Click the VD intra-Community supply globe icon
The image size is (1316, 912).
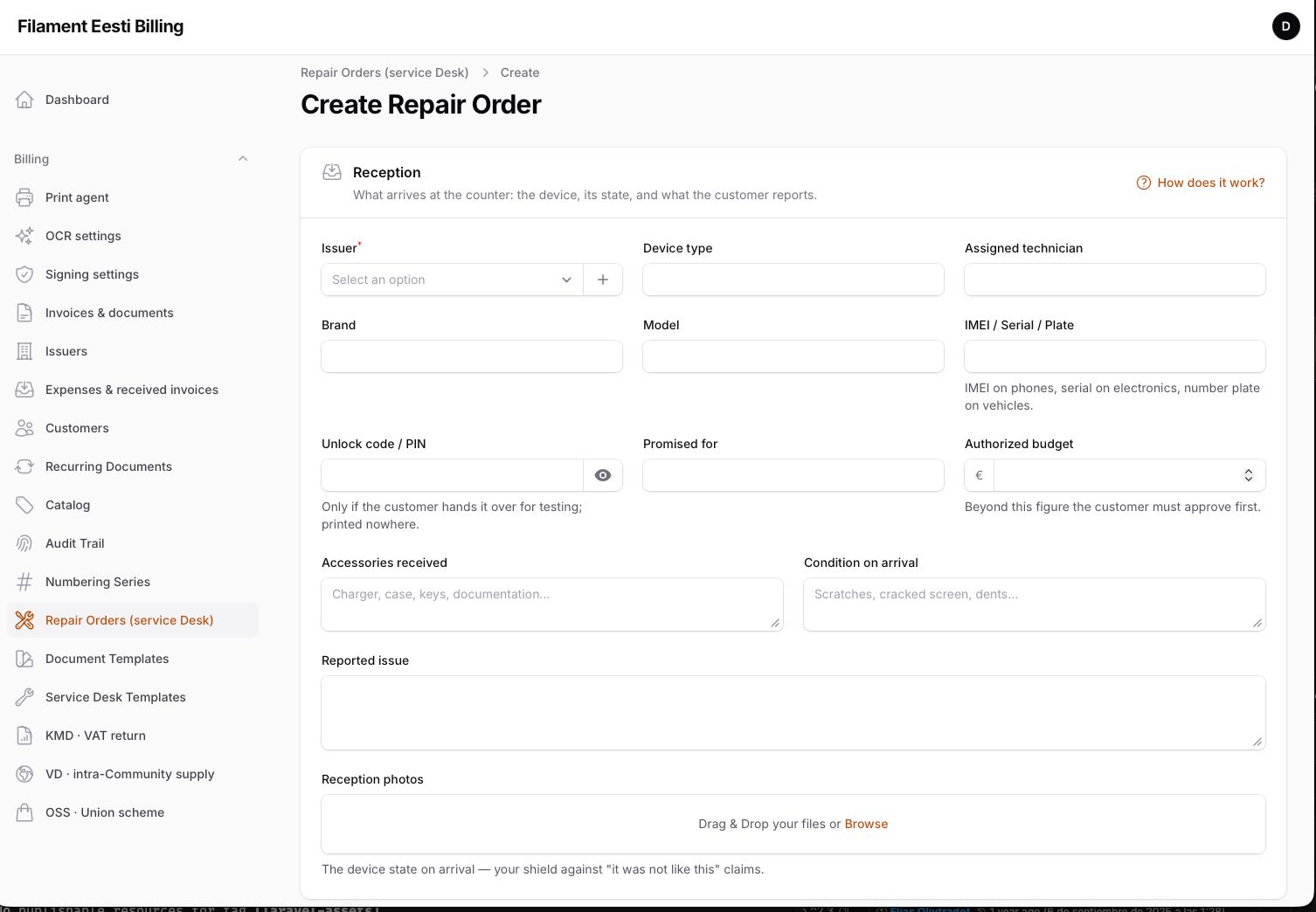click(x=24, y=774)
